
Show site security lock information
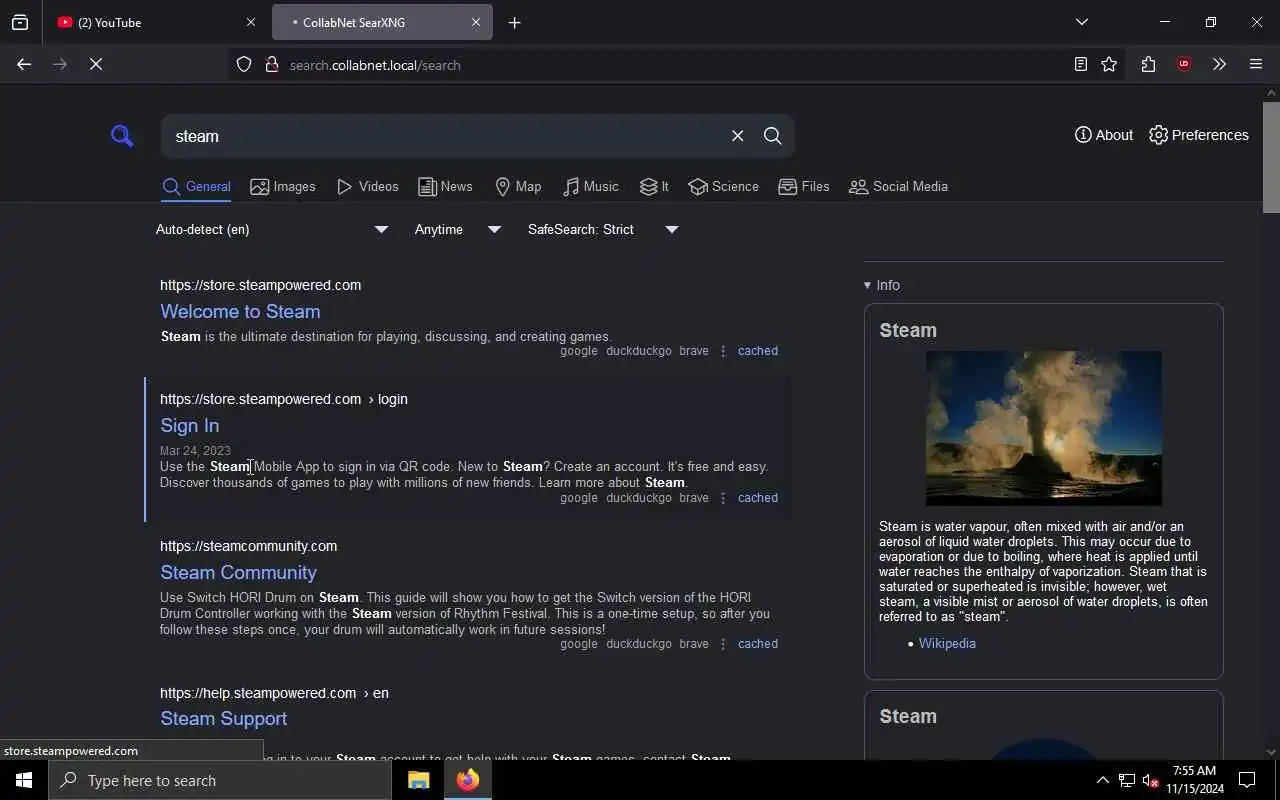pos(271,65)
